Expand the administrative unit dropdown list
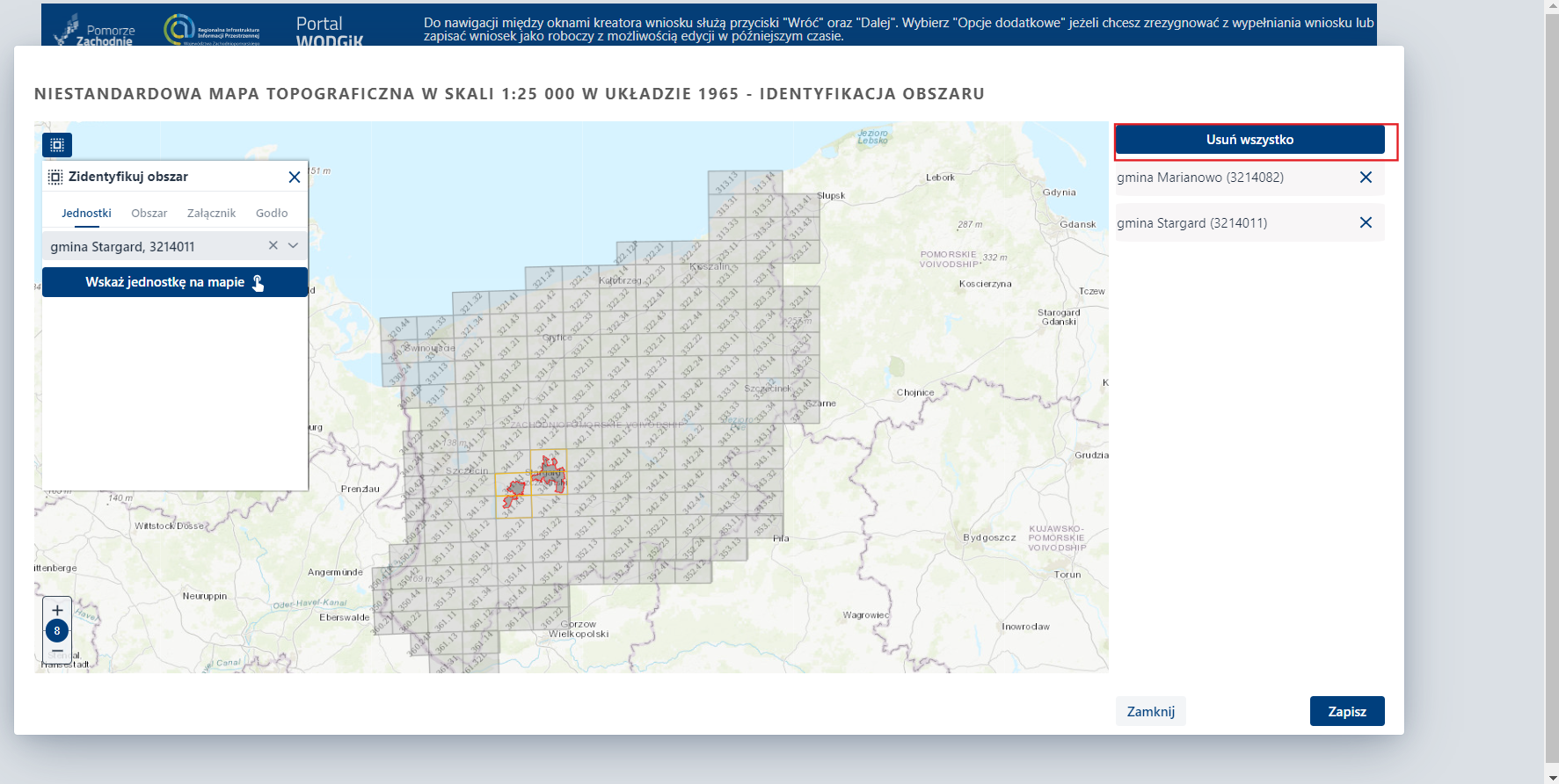The width and height of the screenshot is (1559, 784). pos(294,246)
